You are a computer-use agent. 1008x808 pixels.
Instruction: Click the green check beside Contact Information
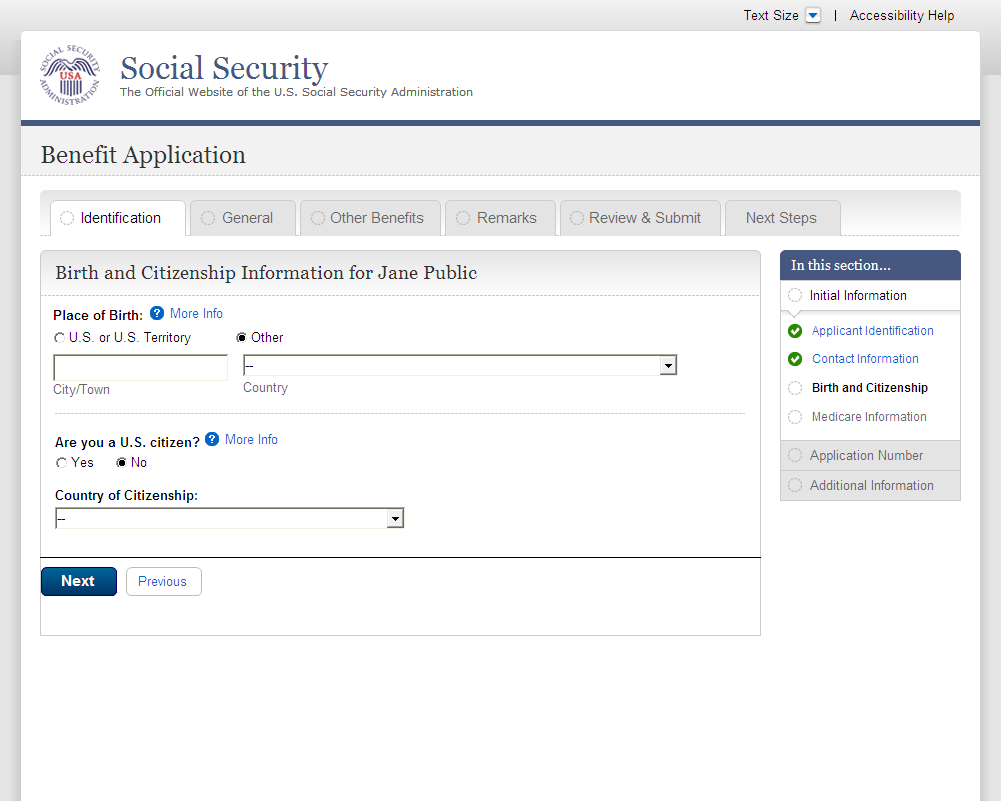point(795,359)
